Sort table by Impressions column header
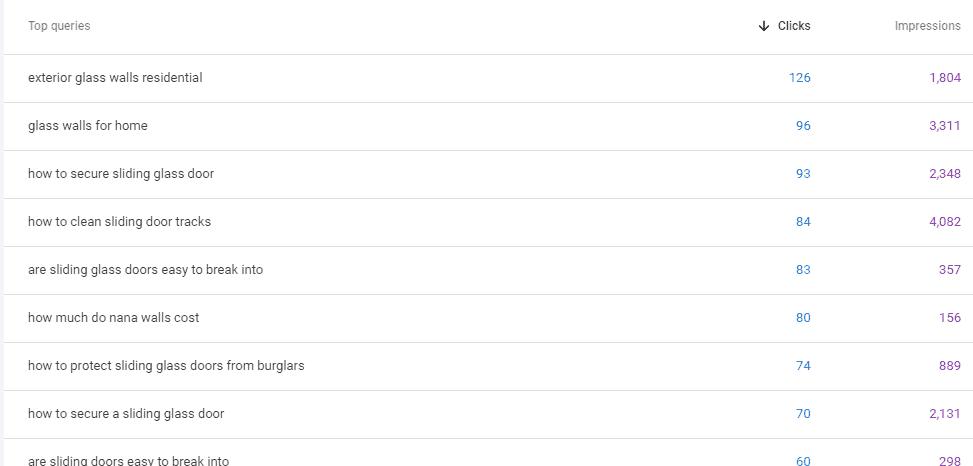The image size is (973, 466). (927, 26)
